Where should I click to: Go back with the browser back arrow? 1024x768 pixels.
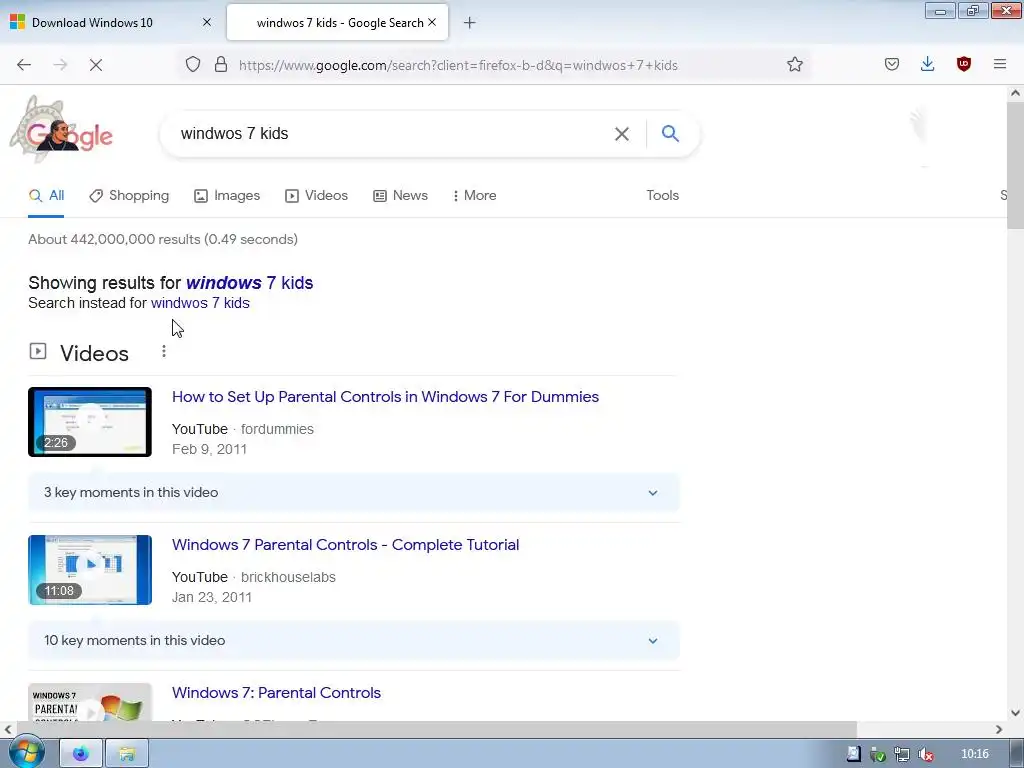(x=24, y=65)
